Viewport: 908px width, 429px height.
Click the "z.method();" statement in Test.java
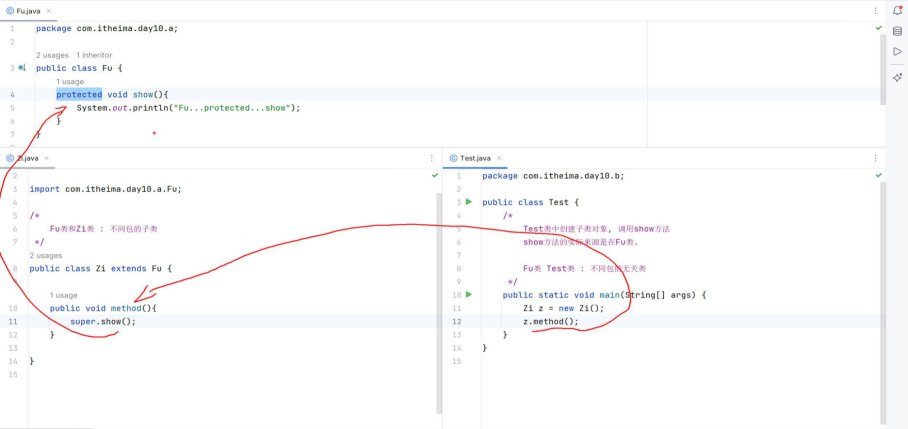click(551, 322)
